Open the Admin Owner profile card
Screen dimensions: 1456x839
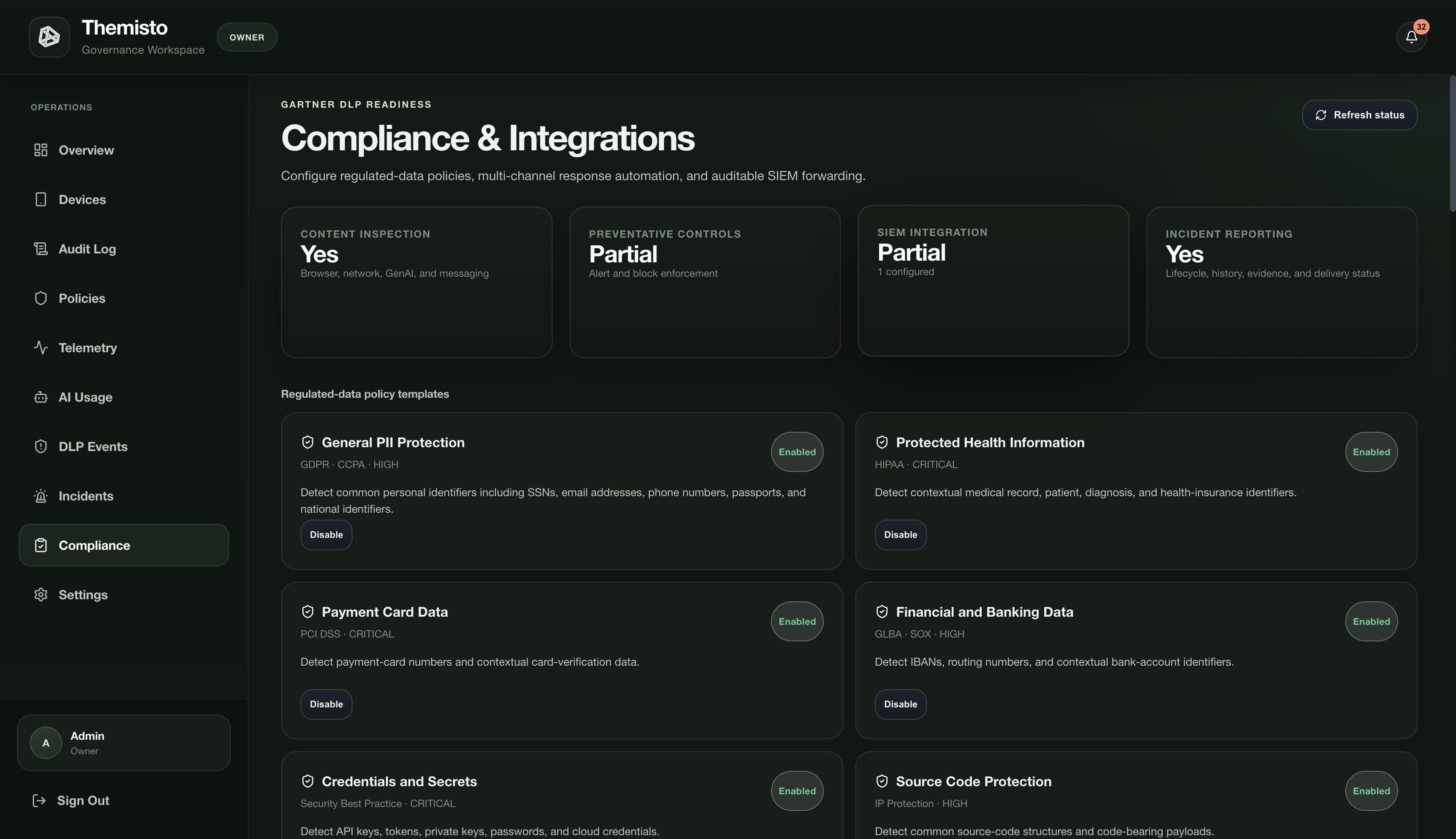point(124,743)
